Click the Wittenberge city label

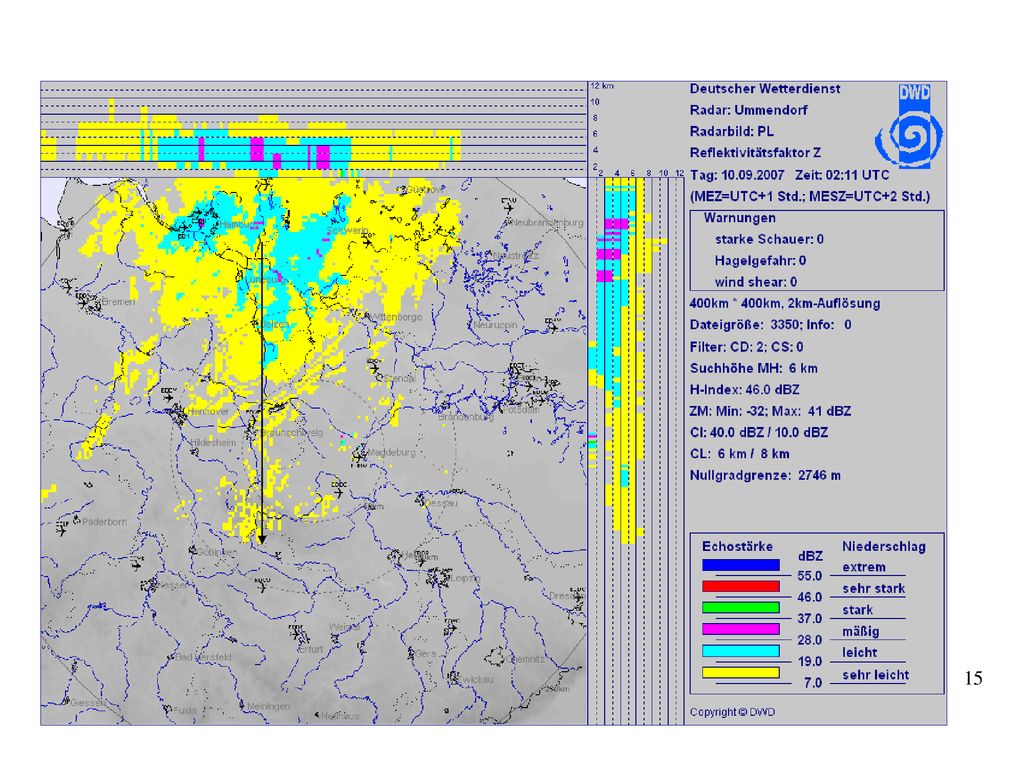click(x=397, y=317)
